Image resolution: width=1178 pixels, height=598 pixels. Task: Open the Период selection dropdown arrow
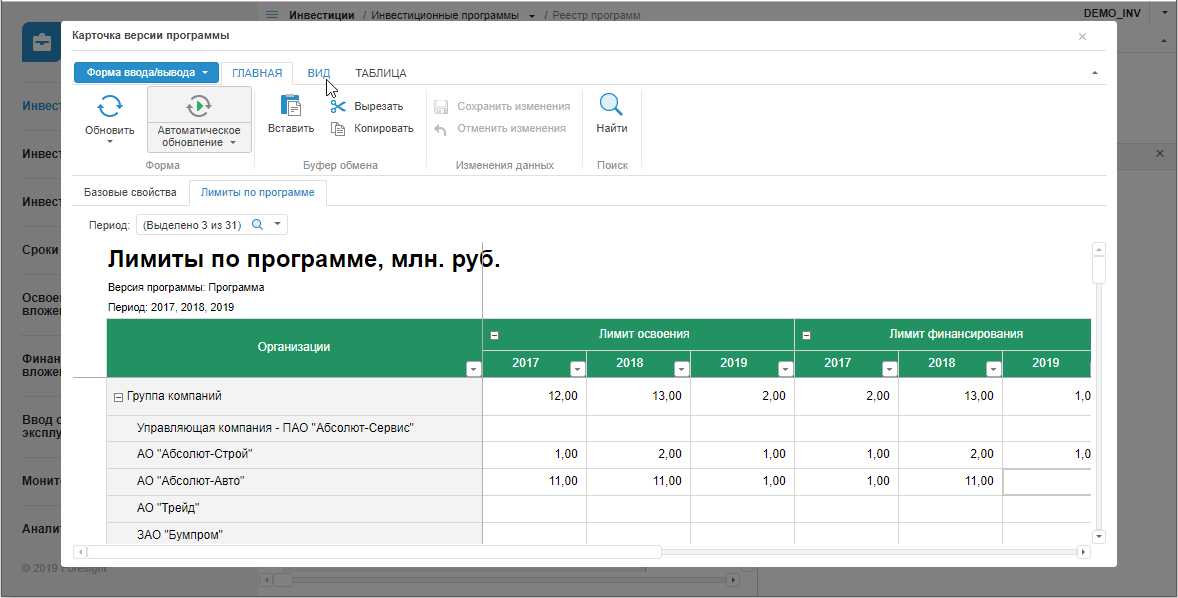pyautogui.click(x=278, y=225)
